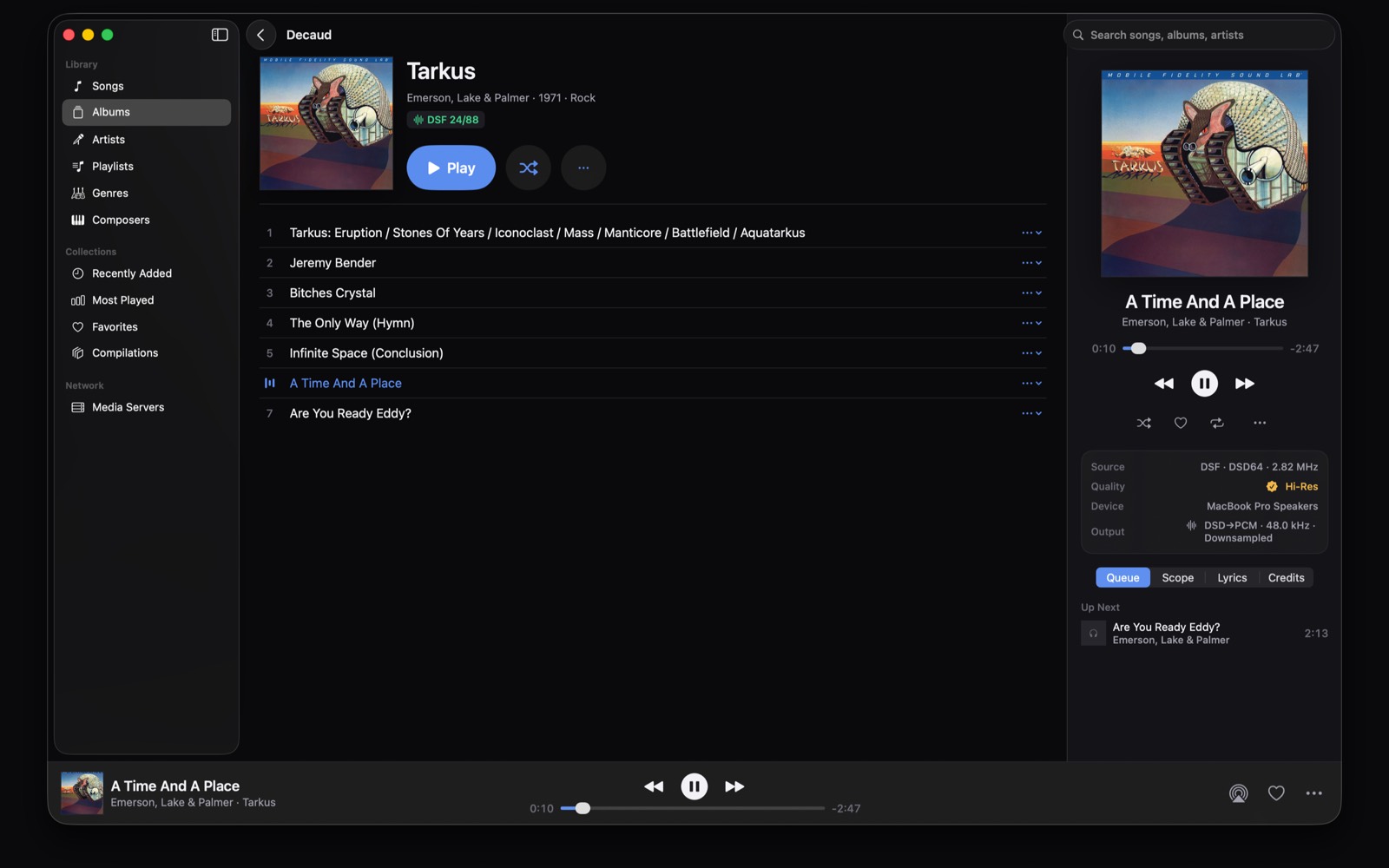The width and height of the screenshot is (1389, 868).
Task: Click the Hi-Res quality badge
Action: [1292, 487]
